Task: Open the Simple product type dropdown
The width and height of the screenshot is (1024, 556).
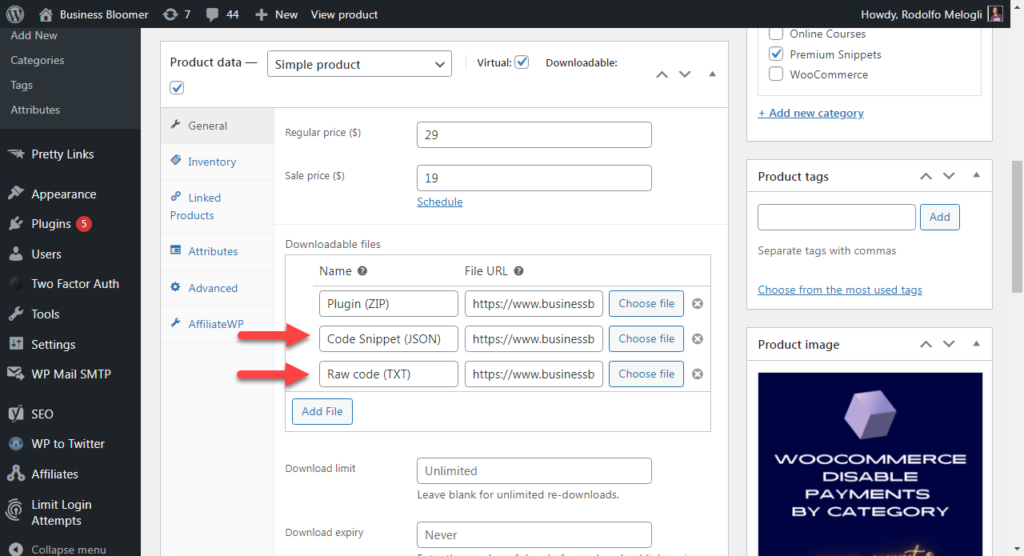Action: click(359, 64)
